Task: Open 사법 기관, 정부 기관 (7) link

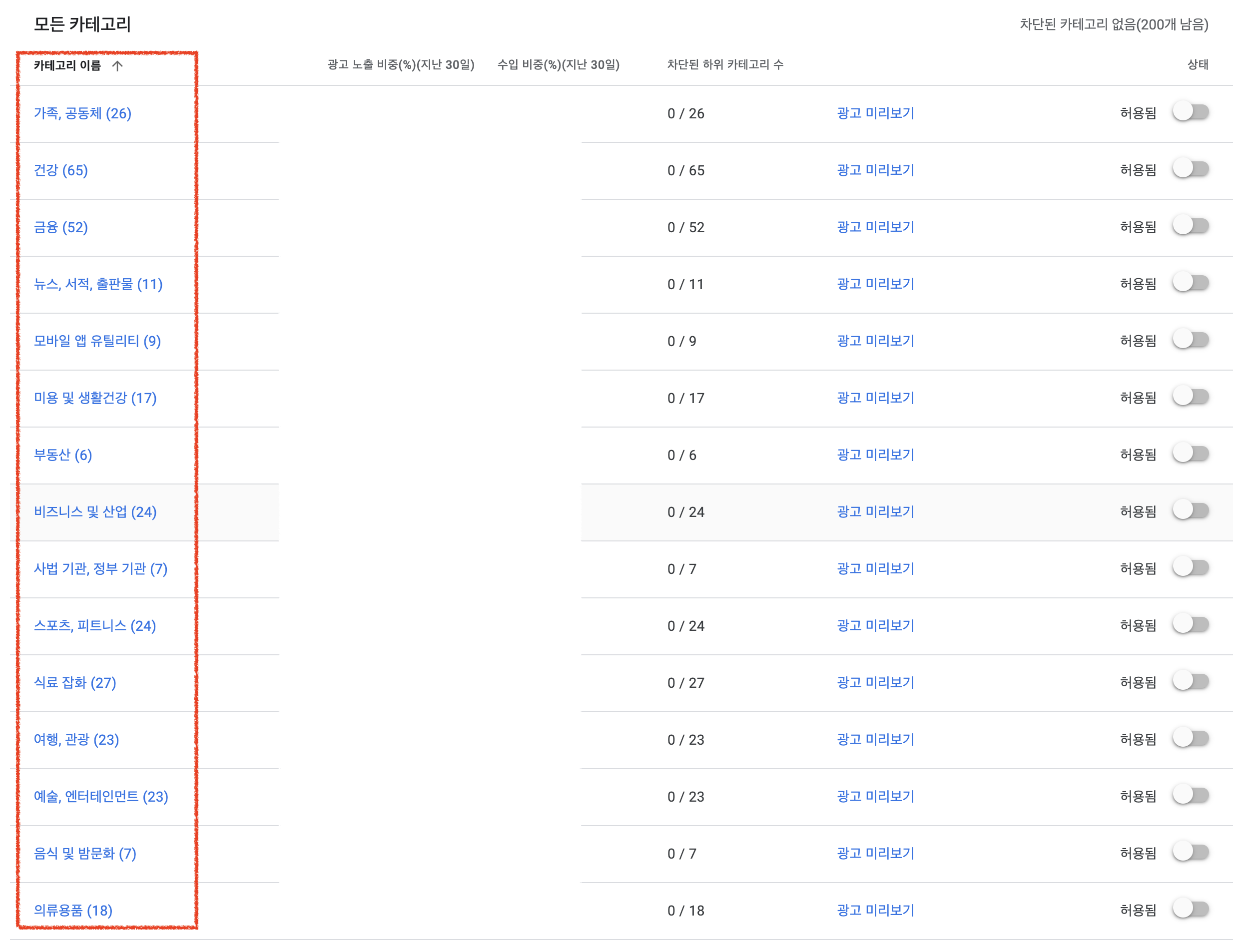Action: [x=100, y=569]
